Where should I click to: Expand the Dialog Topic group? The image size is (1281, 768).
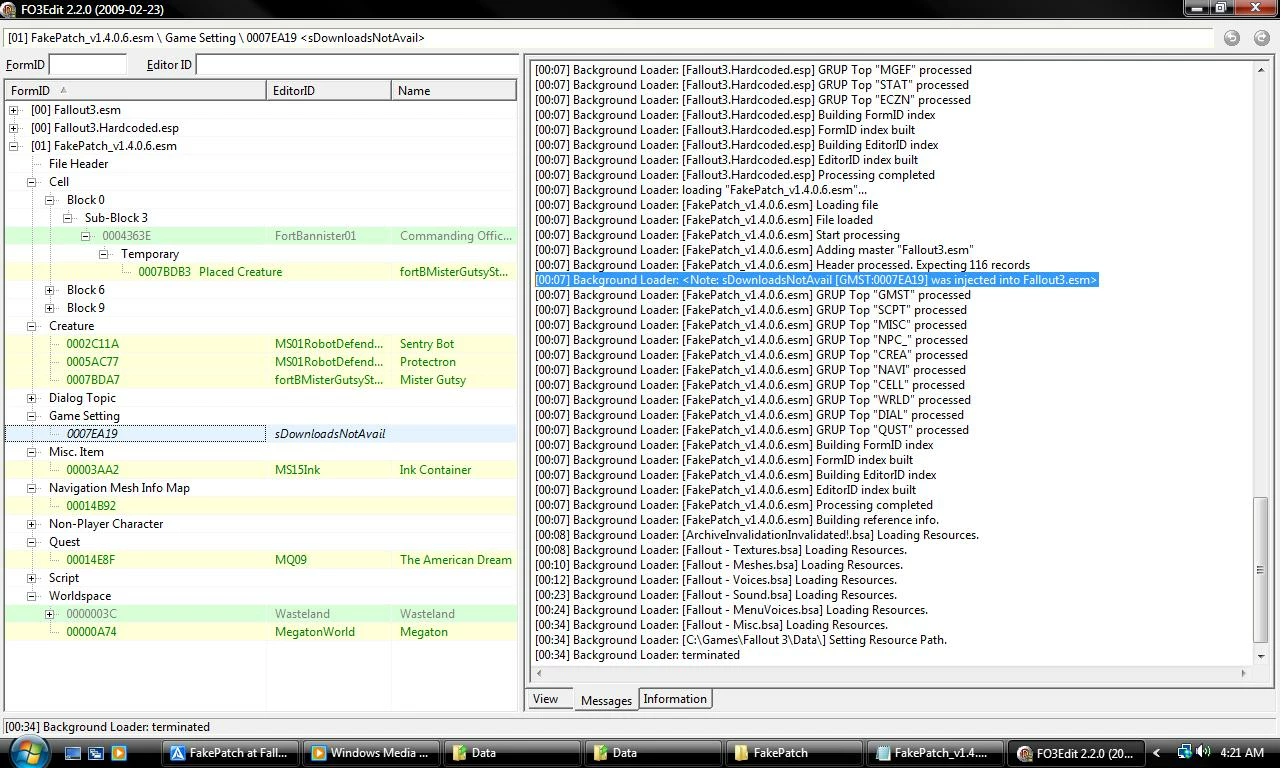pos(31,398)
